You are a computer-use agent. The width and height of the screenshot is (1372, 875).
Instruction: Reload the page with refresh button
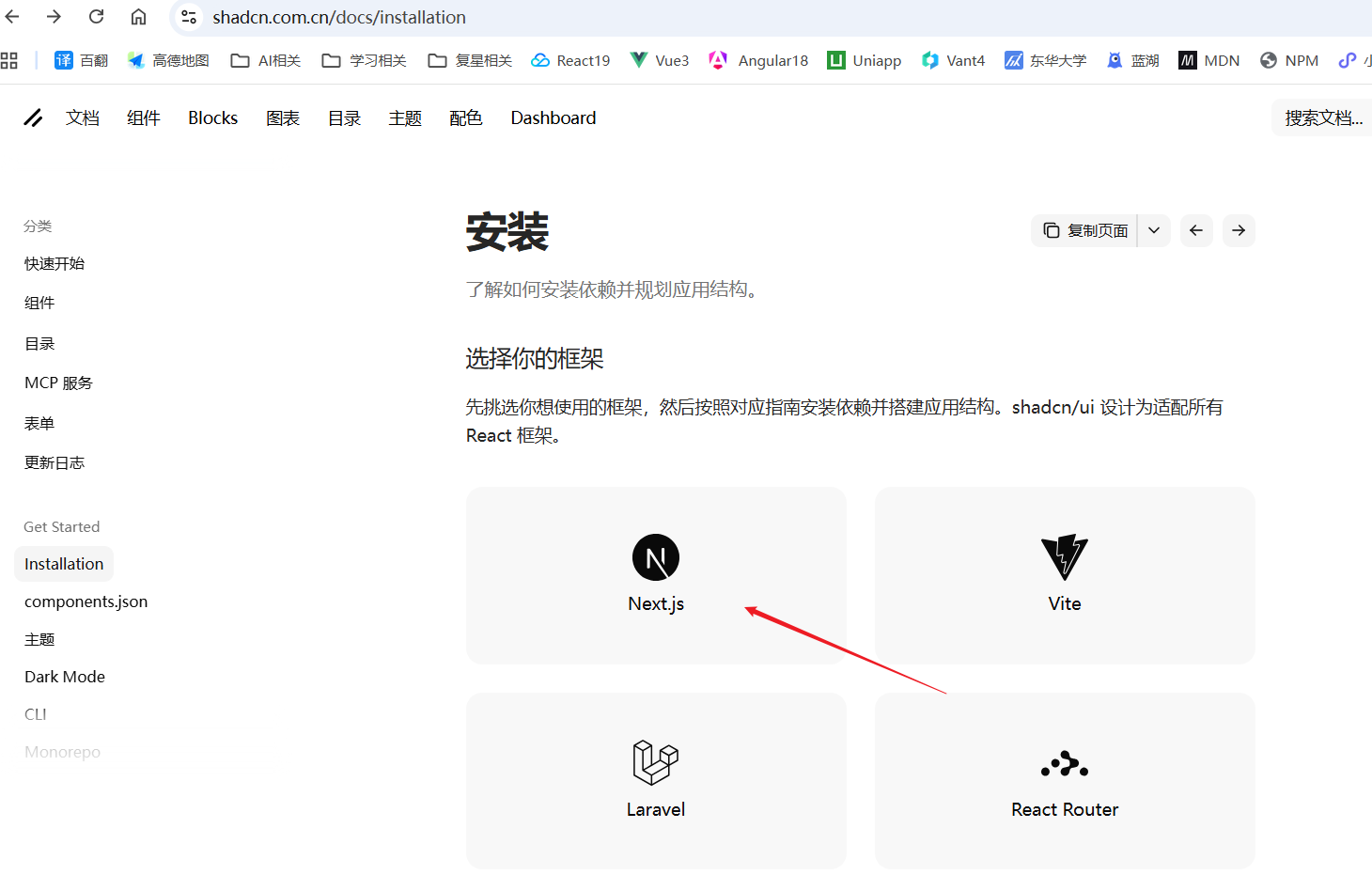coord(95,16)
